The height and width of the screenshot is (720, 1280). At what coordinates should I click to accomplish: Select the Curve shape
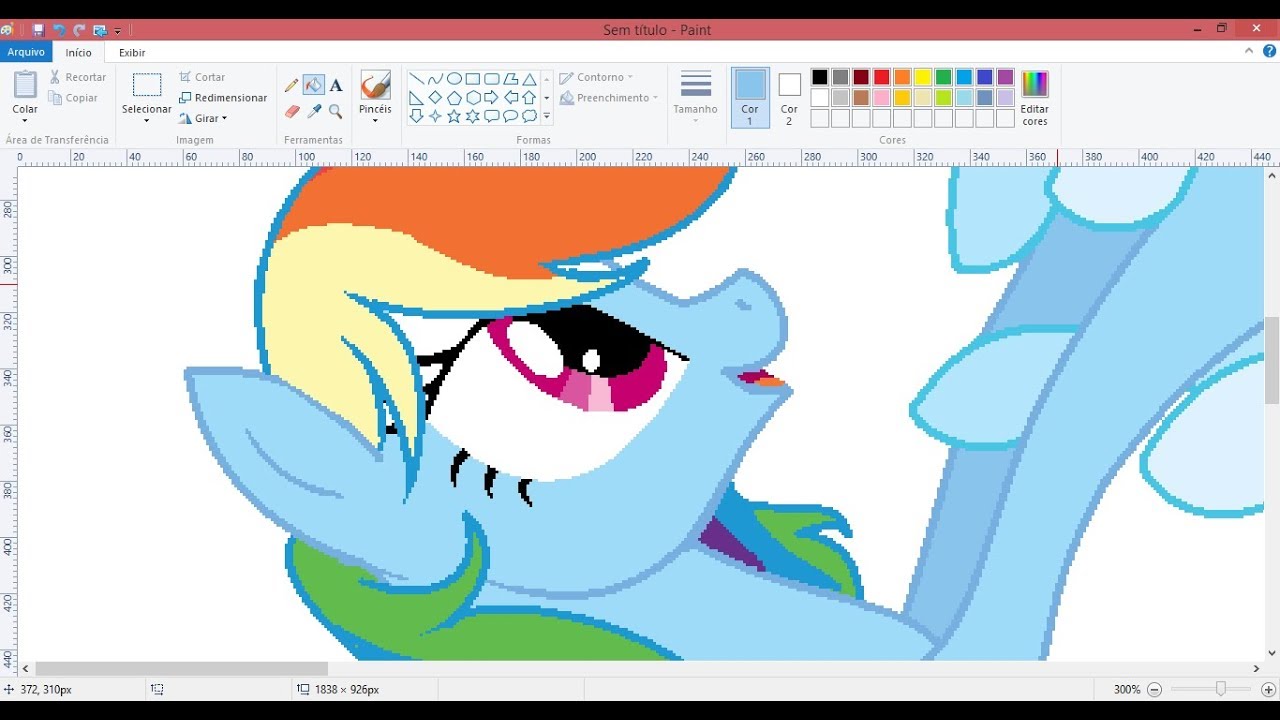(435, 79)
